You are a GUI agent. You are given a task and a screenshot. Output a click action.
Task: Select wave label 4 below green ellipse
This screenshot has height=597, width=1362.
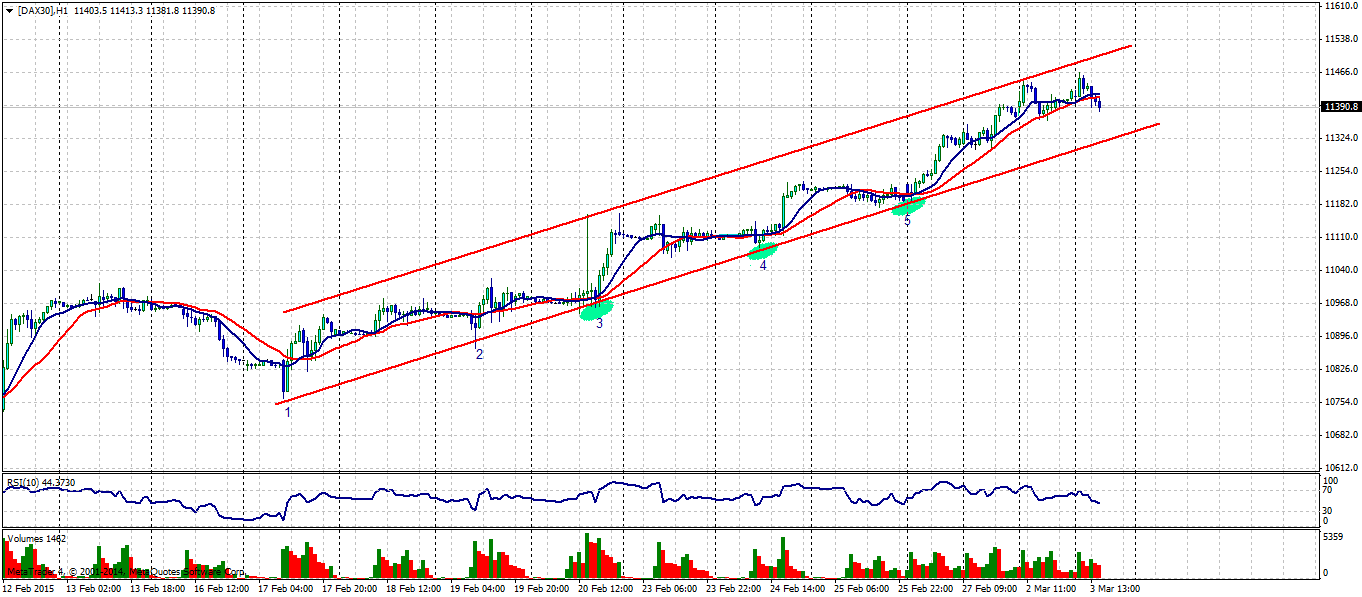(x=763, y=265)
